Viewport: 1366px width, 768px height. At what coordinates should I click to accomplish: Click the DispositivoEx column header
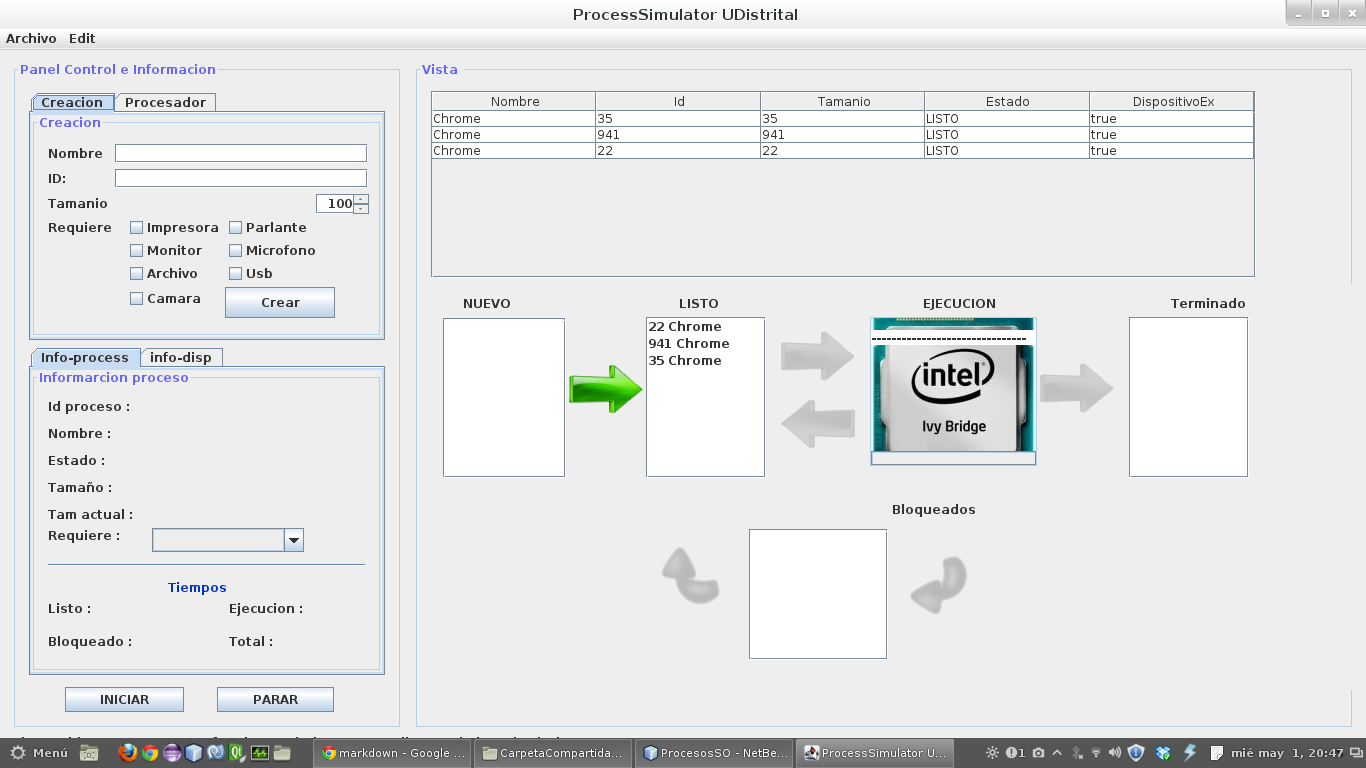(x=1171, y=101)
